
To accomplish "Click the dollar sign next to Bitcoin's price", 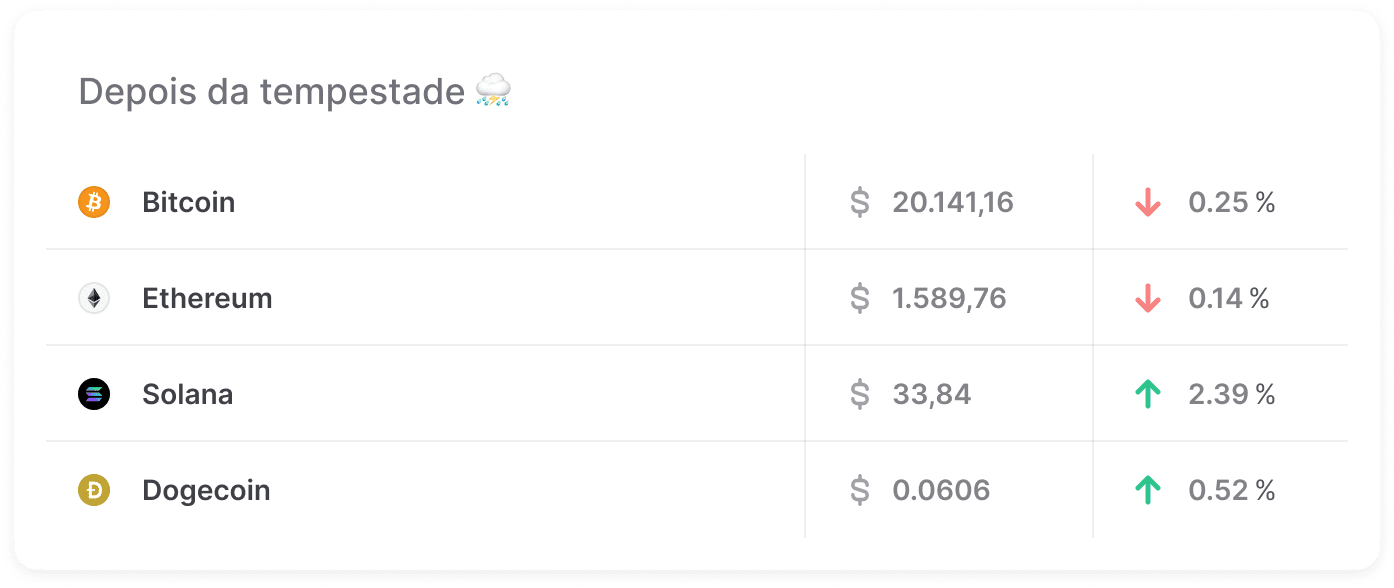I will click(860, 201).
